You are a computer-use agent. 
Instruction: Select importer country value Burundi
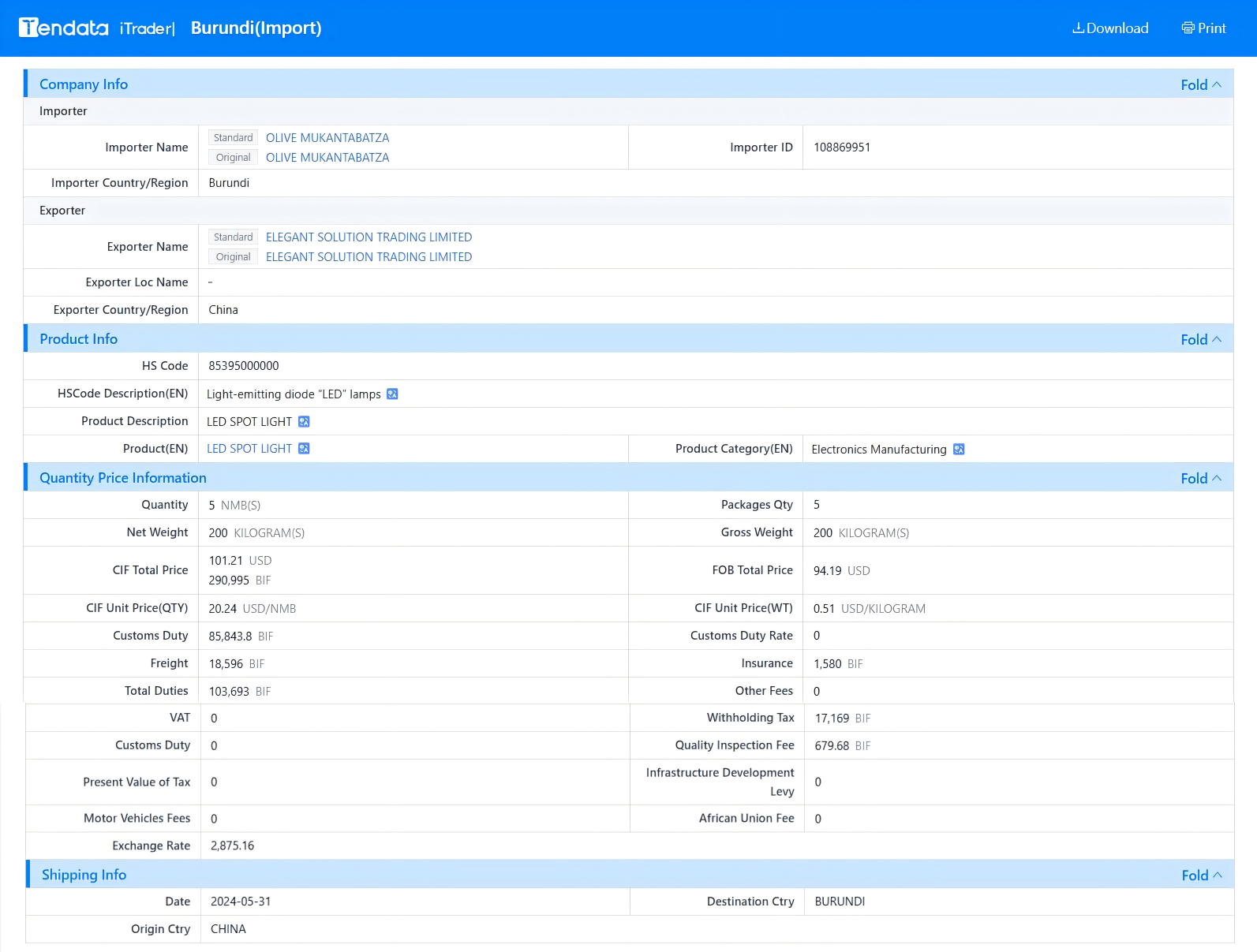point(229,183)
